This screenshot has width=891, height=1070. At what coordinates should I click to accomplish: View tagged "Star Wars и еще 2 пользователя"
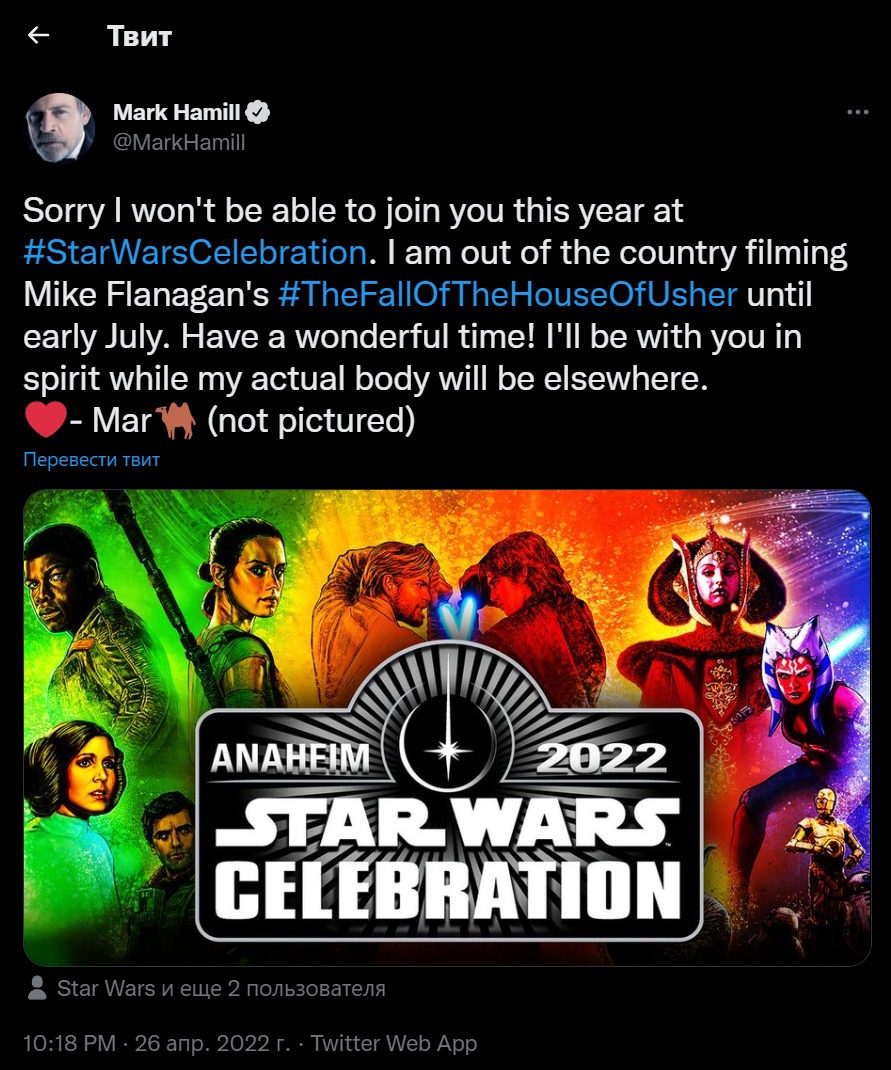tap(221, 988)
